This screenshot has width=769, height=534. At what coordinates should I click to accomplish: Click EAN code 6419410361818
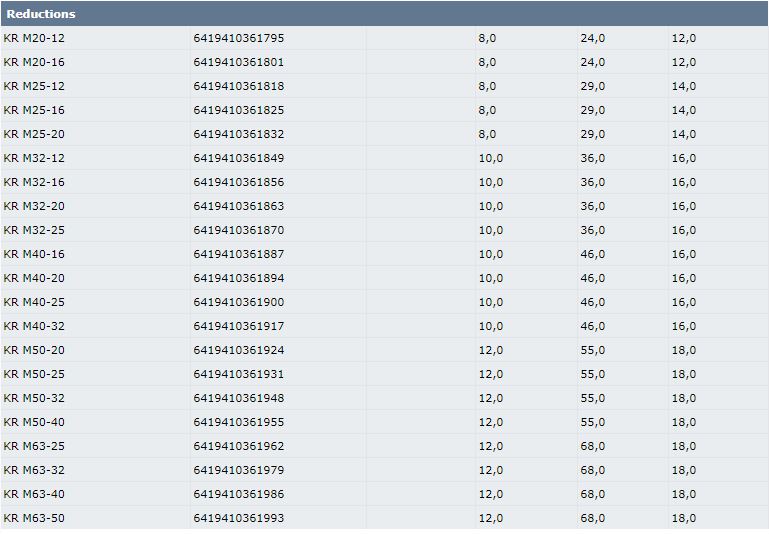(x=239, y=86)
